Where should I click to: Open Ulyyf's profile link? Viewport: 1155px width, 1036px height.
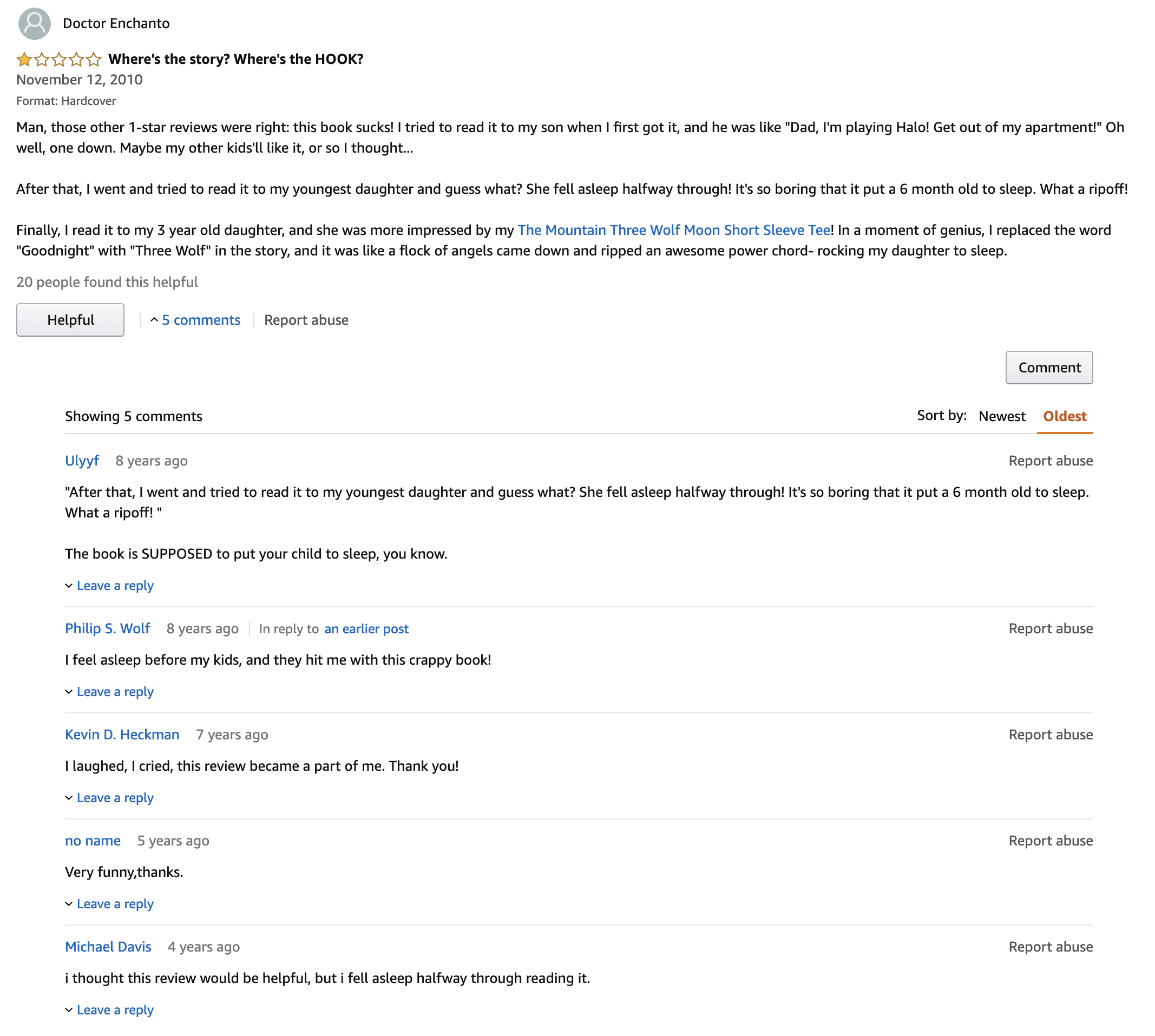(x=82, y=461)
